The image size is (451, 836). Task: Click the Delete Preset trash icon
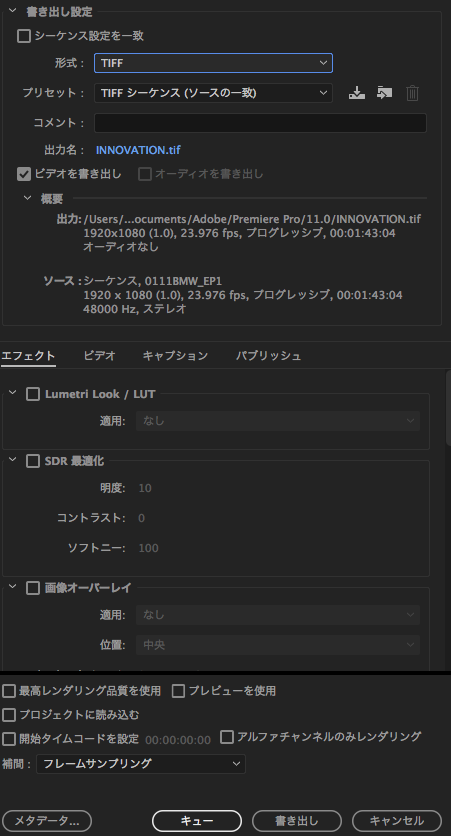pyautogui.click(x=412, y=93)
